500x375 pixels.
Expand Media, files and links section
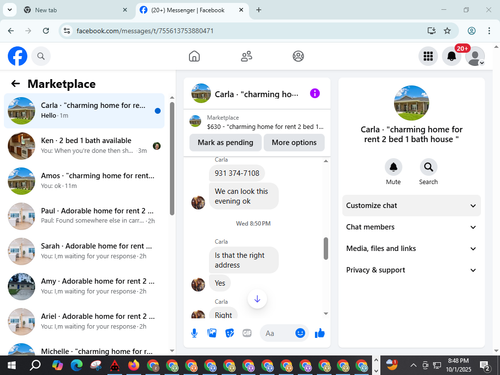(411, 249)
